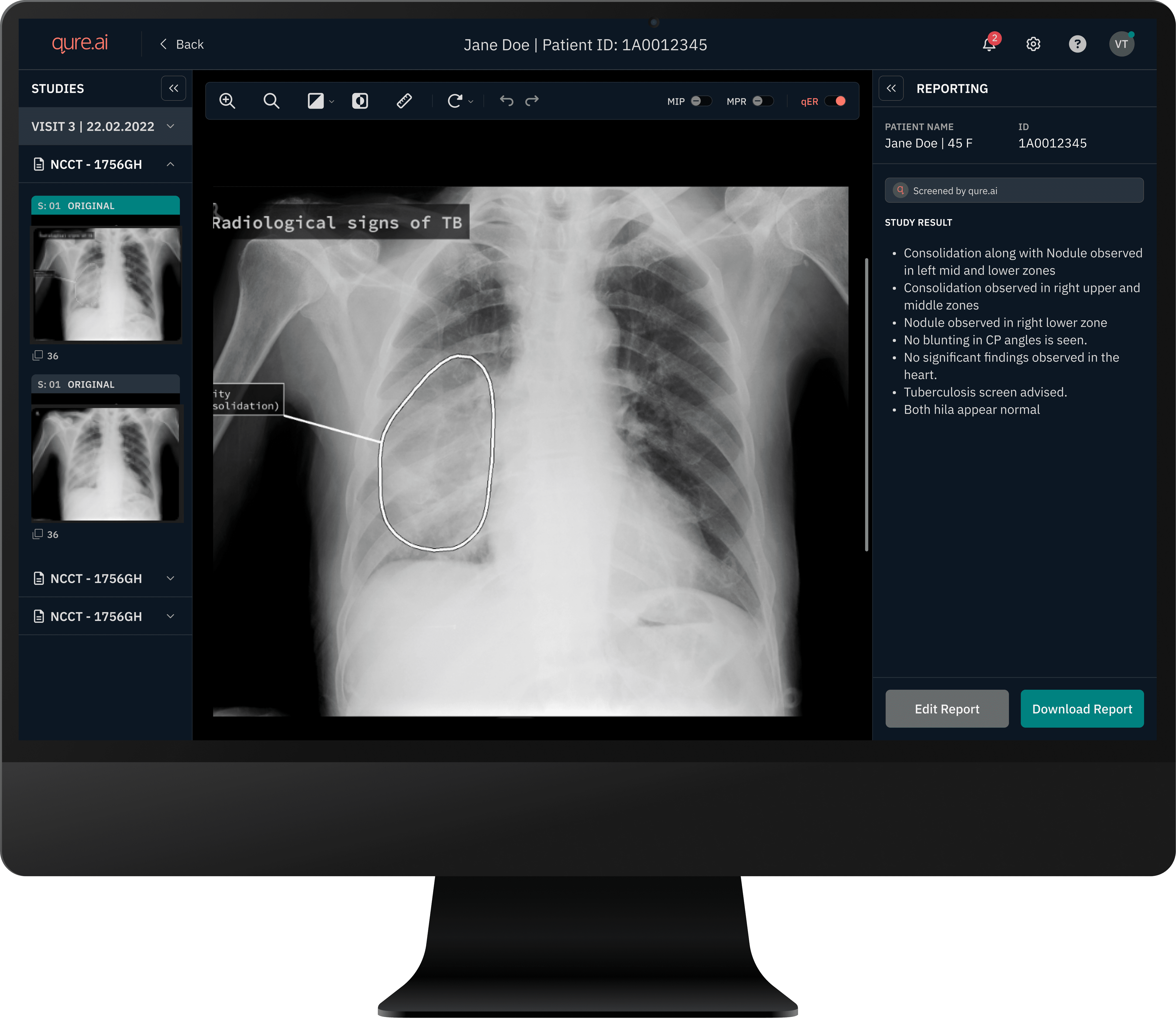Viewport: 1176px width, 1020px height.
Task: Click the zoom-in magnifier tool
Action: pos(227,101)
